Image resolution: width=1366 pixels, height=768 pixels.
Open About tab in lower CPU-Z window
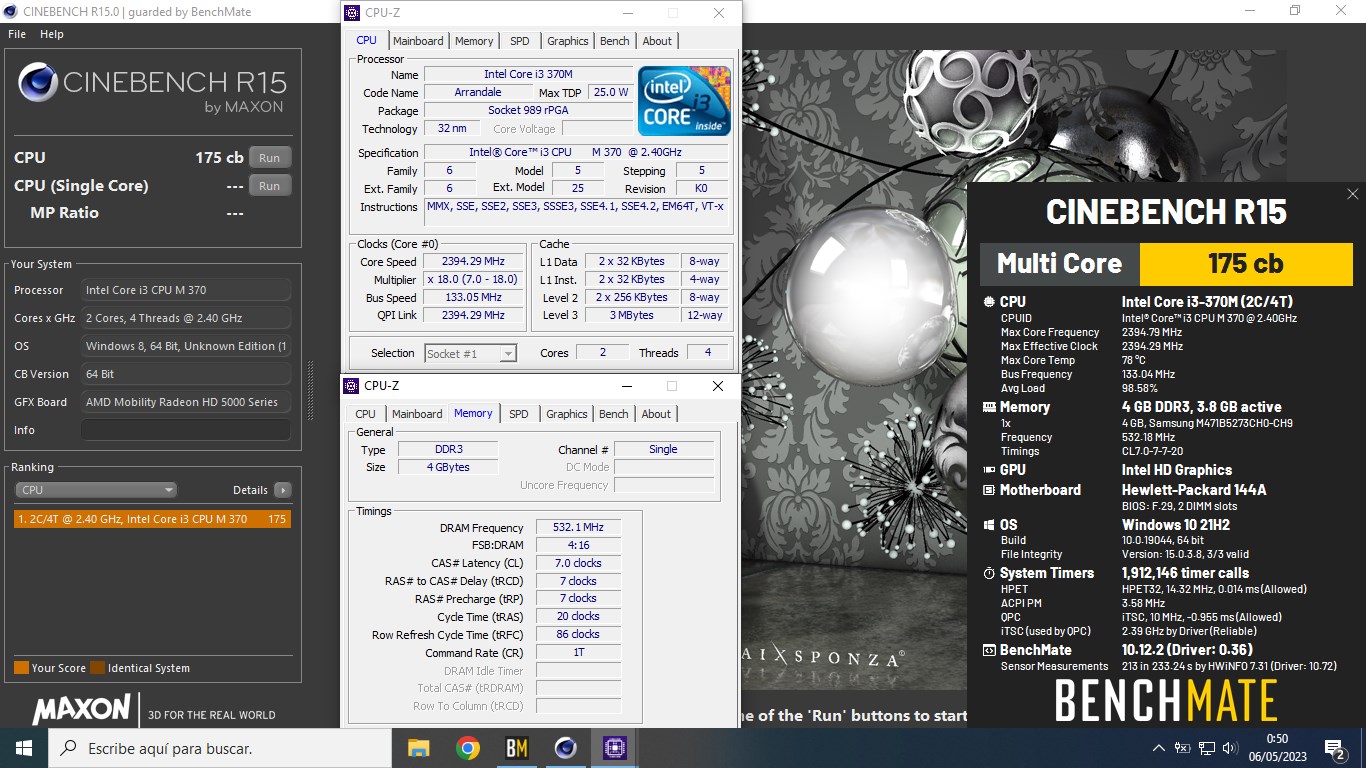pyautogui.click(x=656, y=414)
